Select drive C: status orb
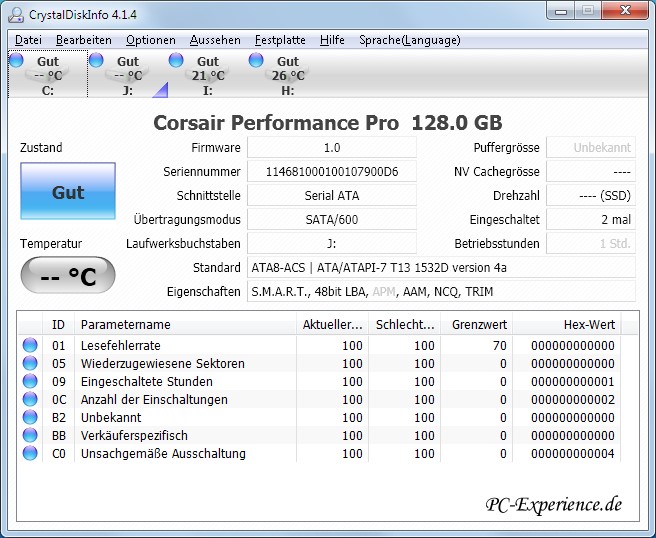This screenshot has height=538, width=656. click(16, 61)
